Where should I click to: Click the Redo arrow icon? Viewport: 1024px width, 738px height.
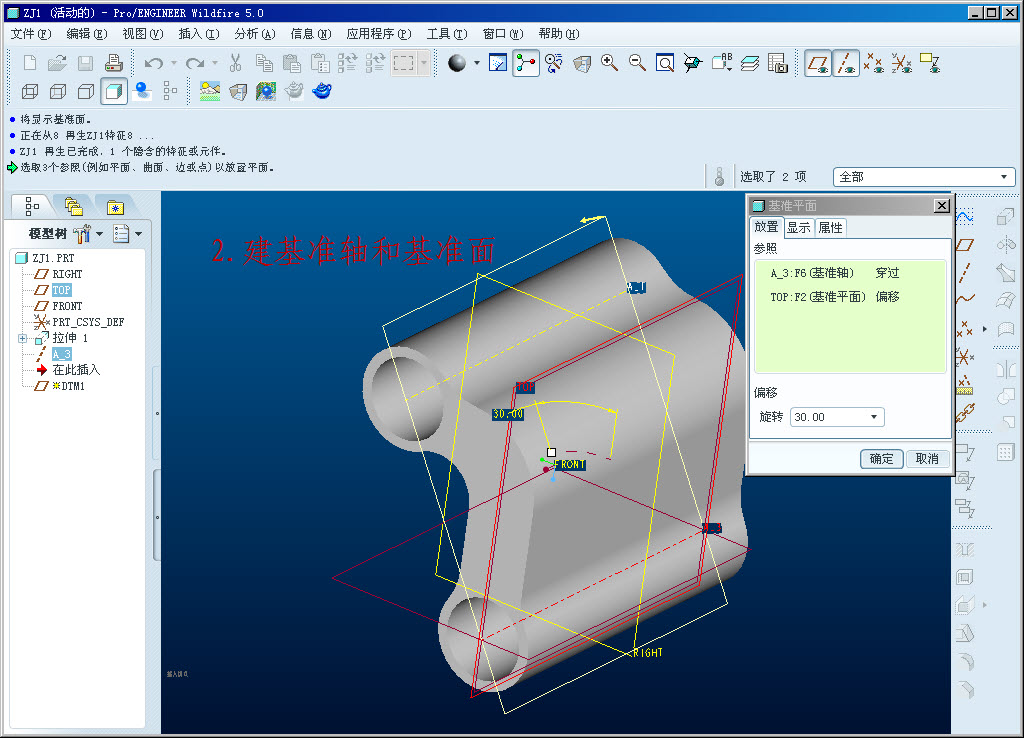pyautogui.click(x=195, y=63)
